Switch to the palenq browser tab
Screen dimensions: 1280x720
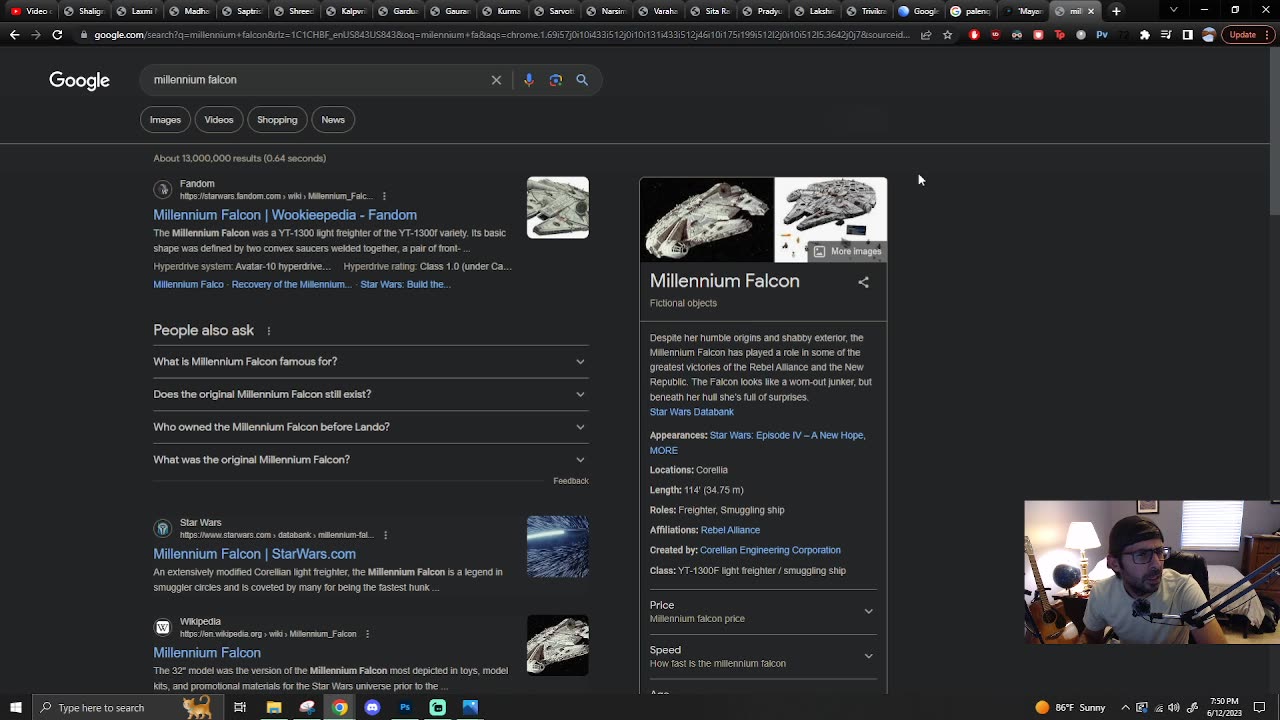click(x=970, y=11)
